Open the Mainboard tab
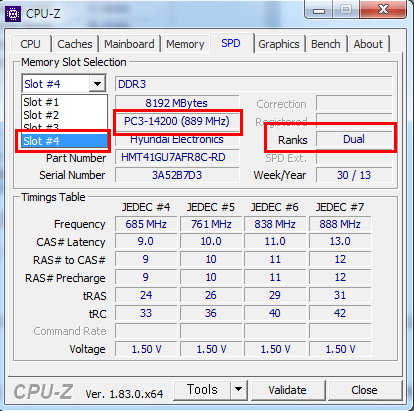Image resolution: width=414 pixels, height=411 pixels. point(129,44)
